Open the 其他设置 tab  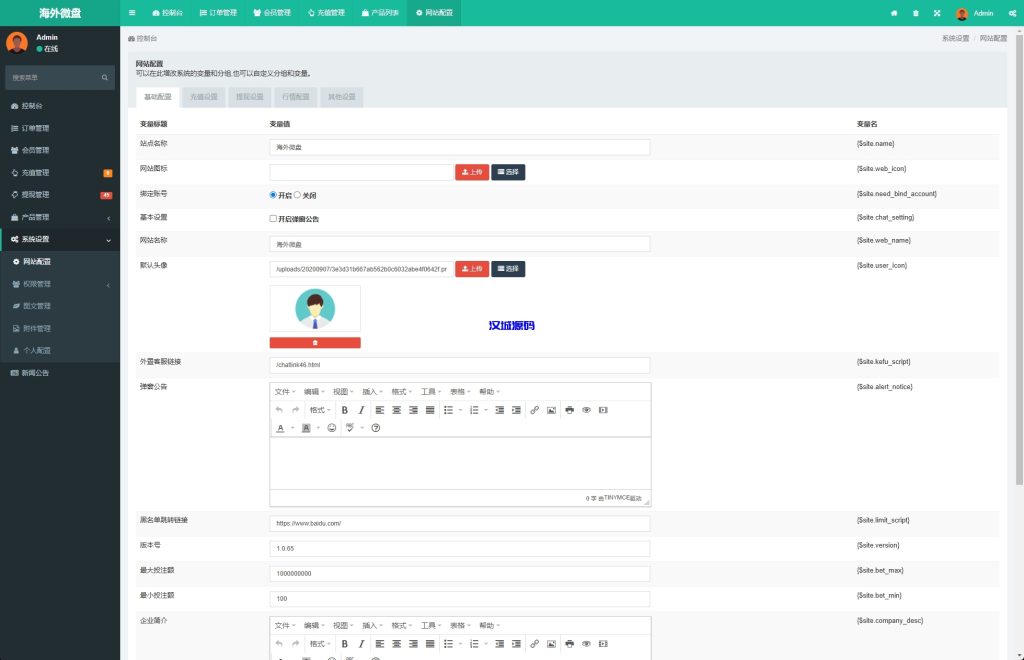click(341, 97)
